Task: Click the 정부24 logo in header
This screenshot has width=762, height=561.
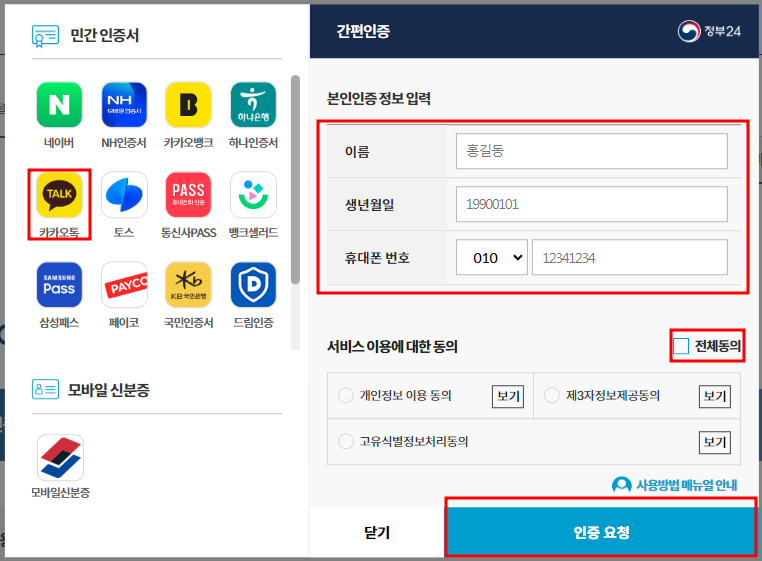Action: pos(710,32)
